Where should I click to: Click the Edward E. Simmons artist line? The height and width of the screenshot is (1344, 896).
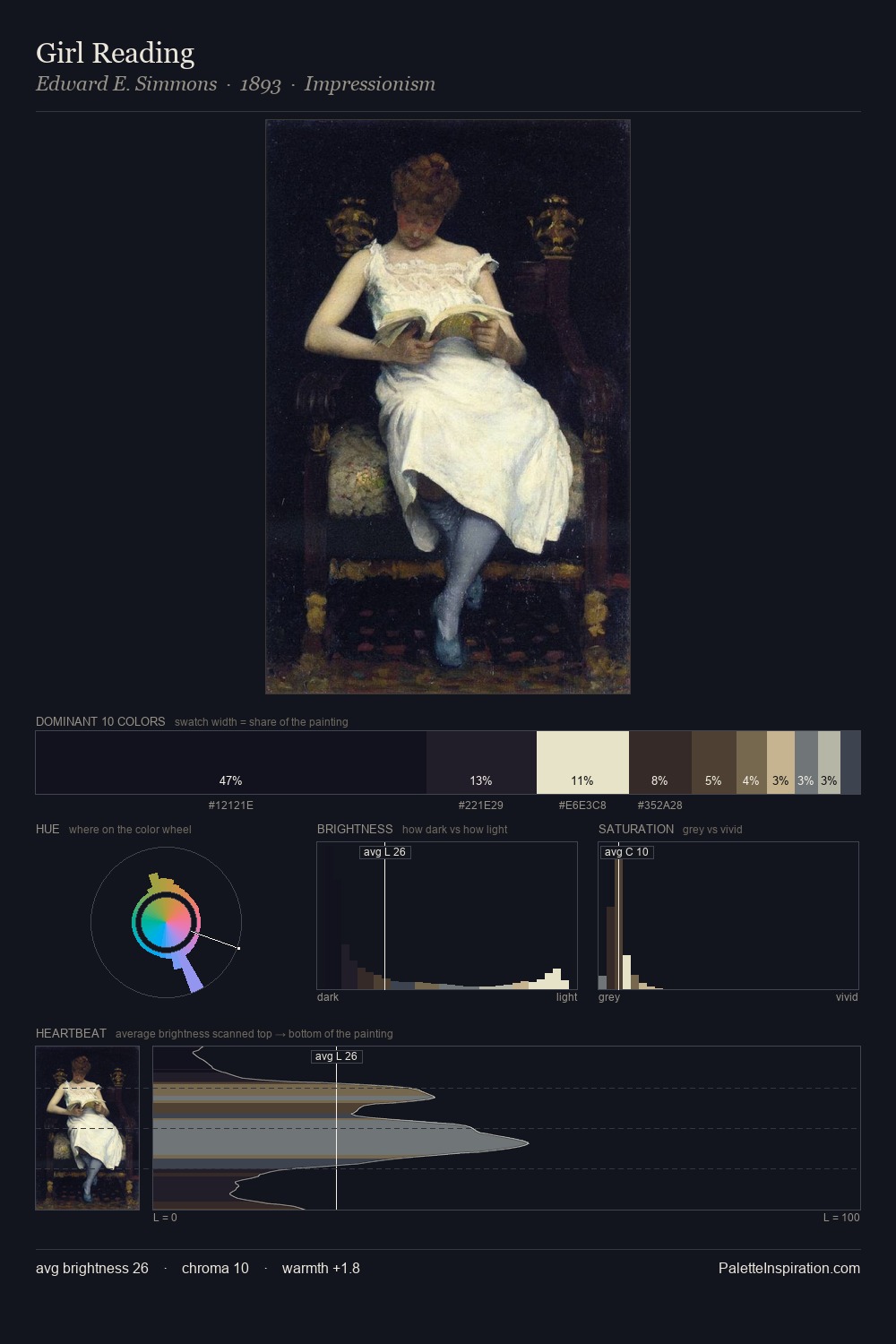[236, 83]
